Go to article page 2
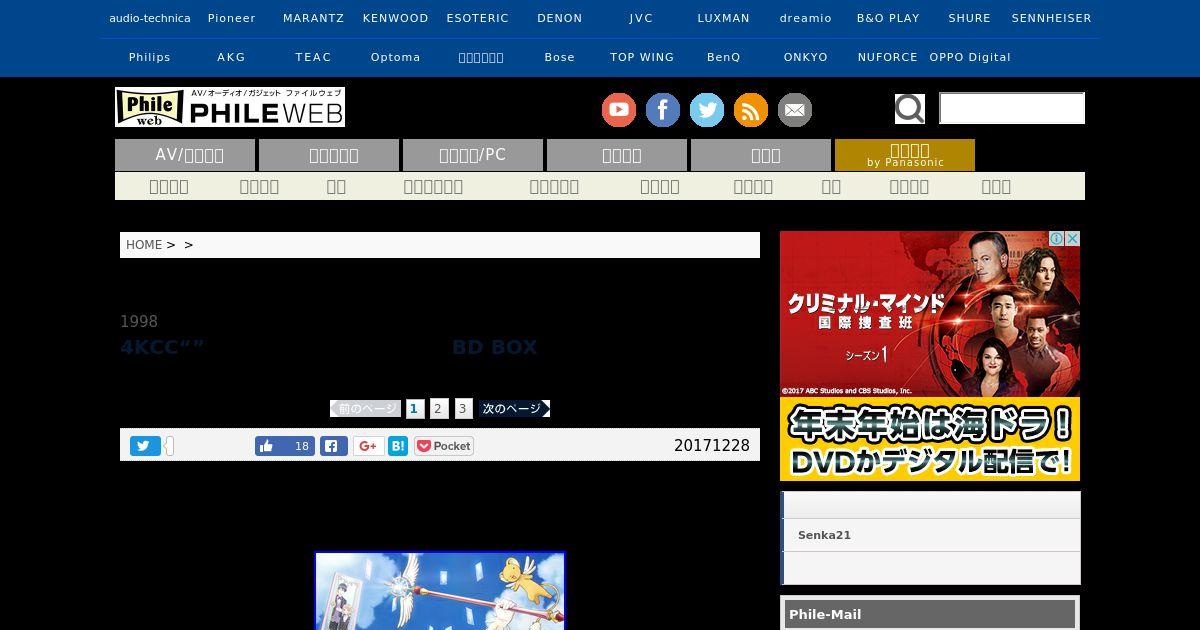 [438, 409]
